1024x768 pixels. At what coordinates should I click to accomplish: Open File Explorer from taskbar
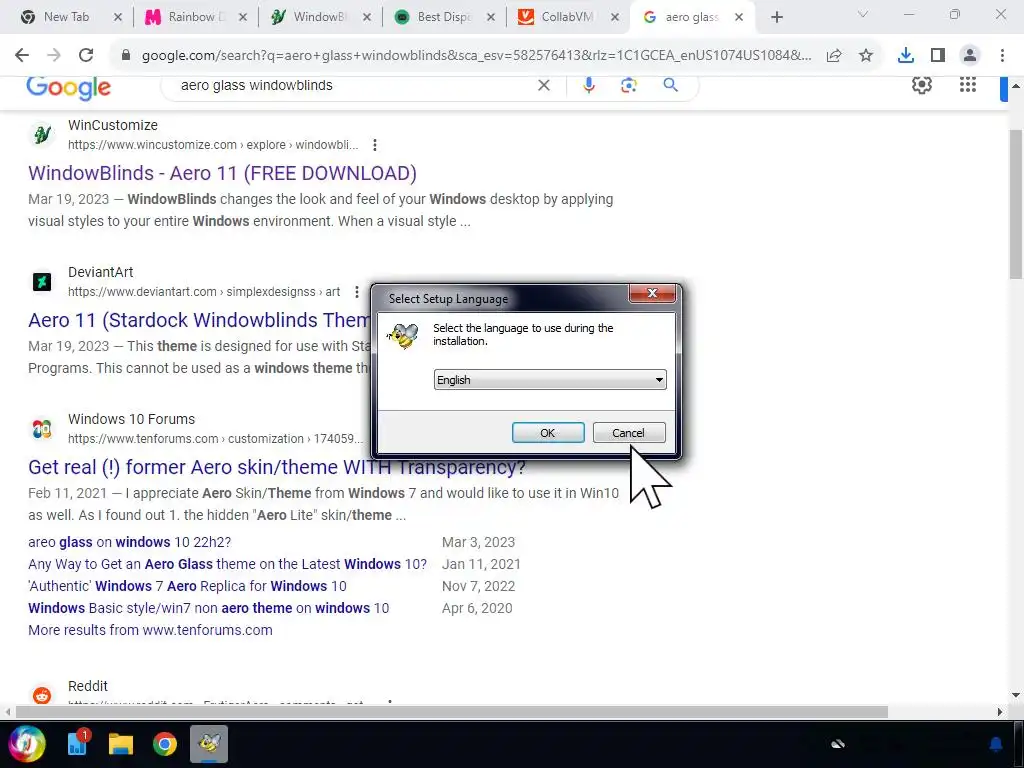121,744
